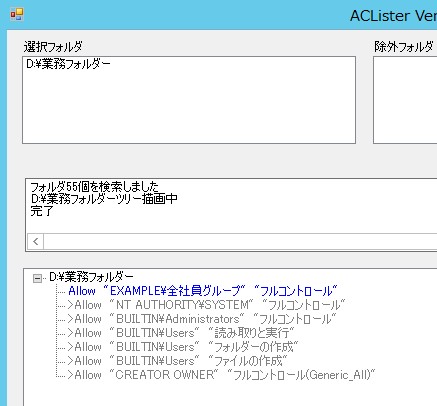Click the 完了 line in the log
This screenshot has width=437, height=406.
pyautogui.click(x=42, y=211)
